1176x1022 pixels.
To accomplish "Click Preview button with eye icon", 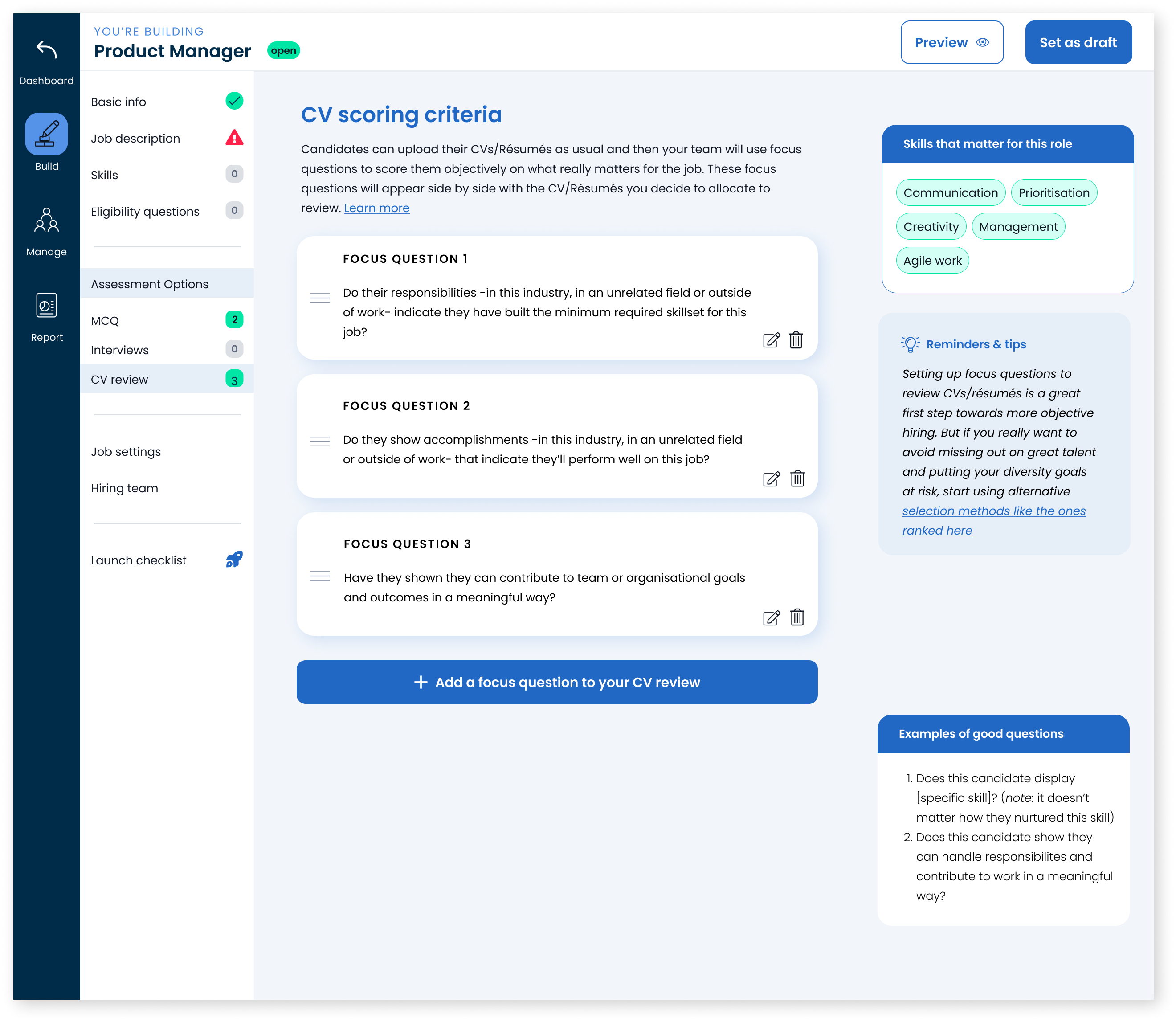I will pos(951,43).
